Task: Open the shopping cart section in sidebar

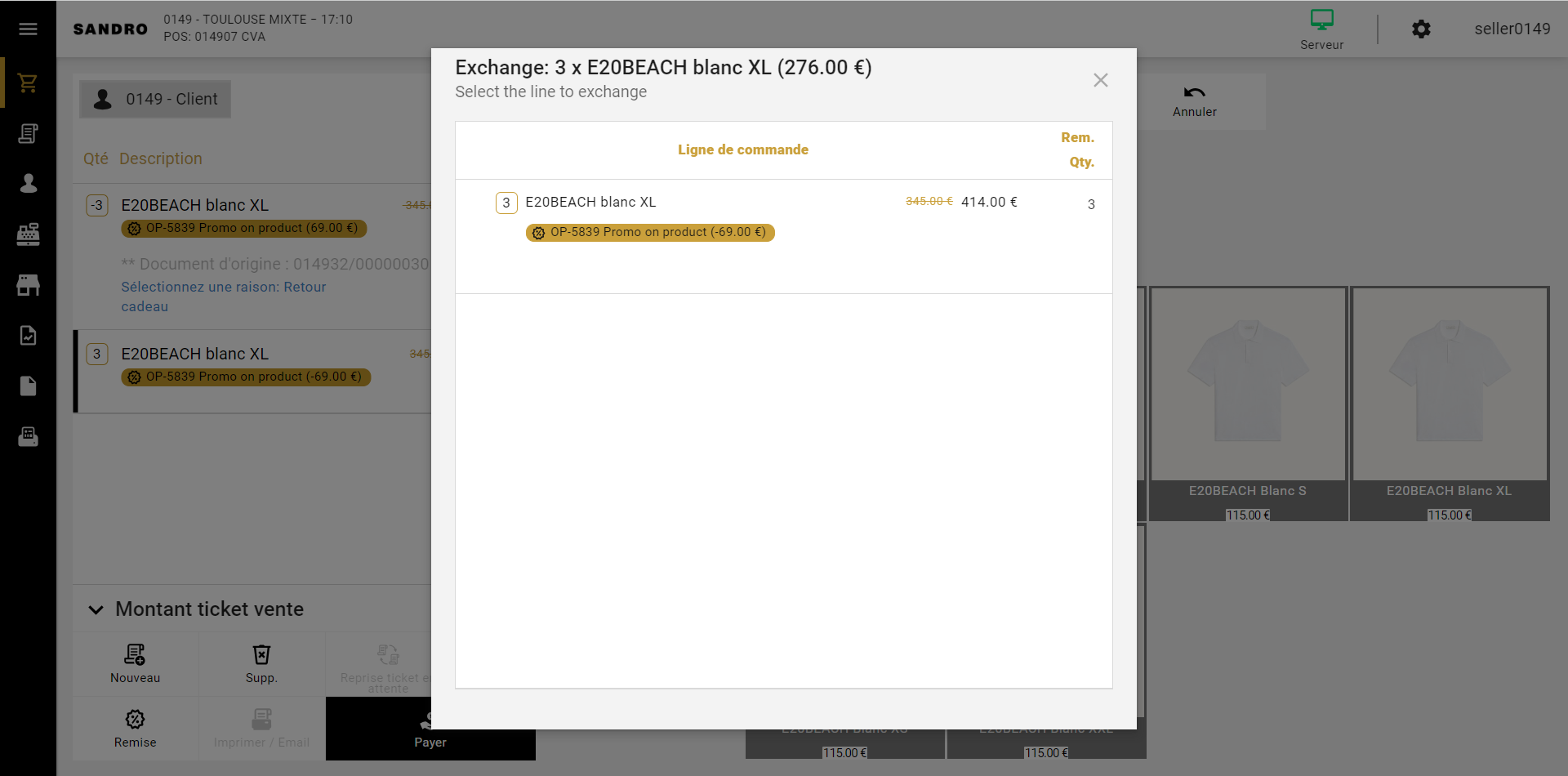Action: [28, 83]
